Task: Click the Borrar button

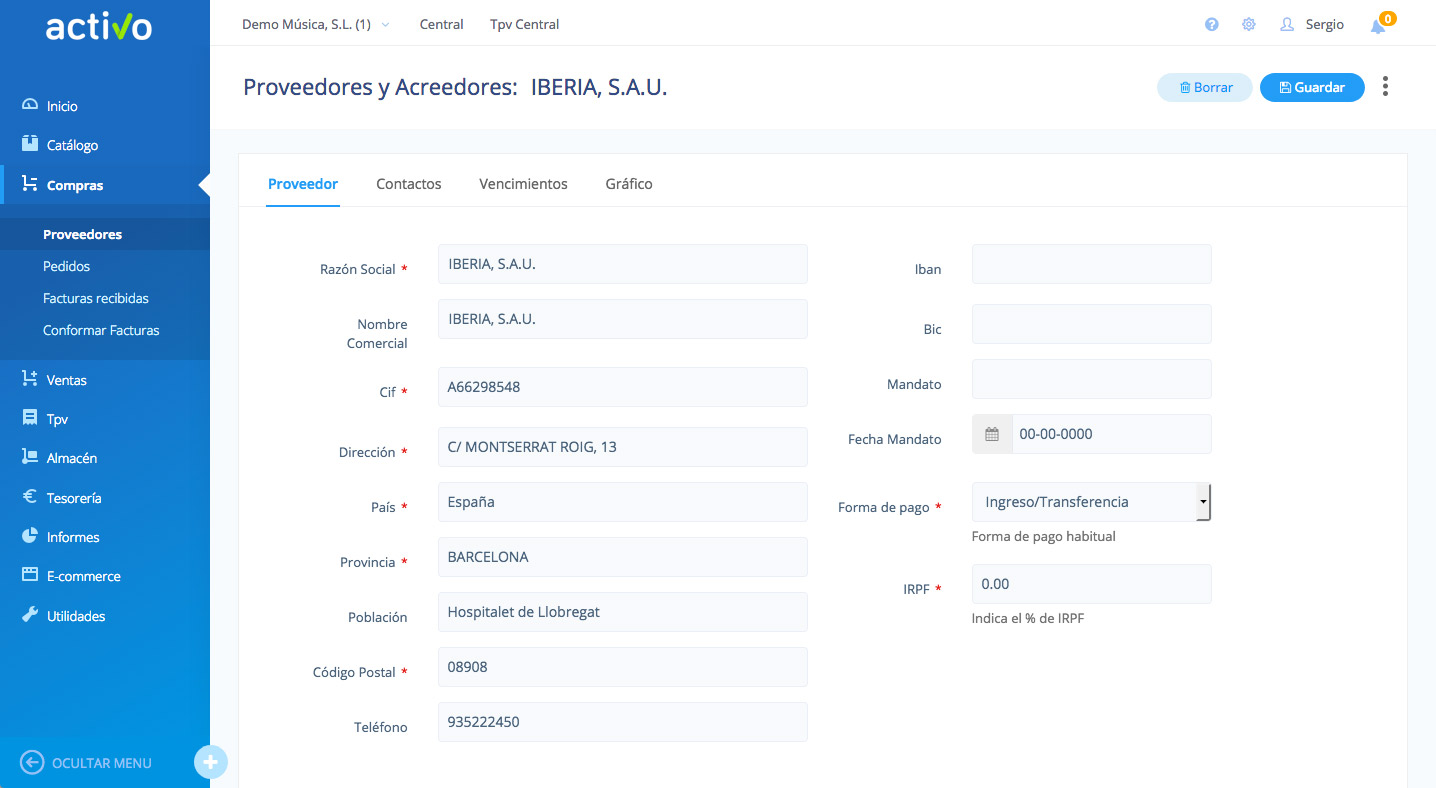Action: click(x=1205, y=87)
